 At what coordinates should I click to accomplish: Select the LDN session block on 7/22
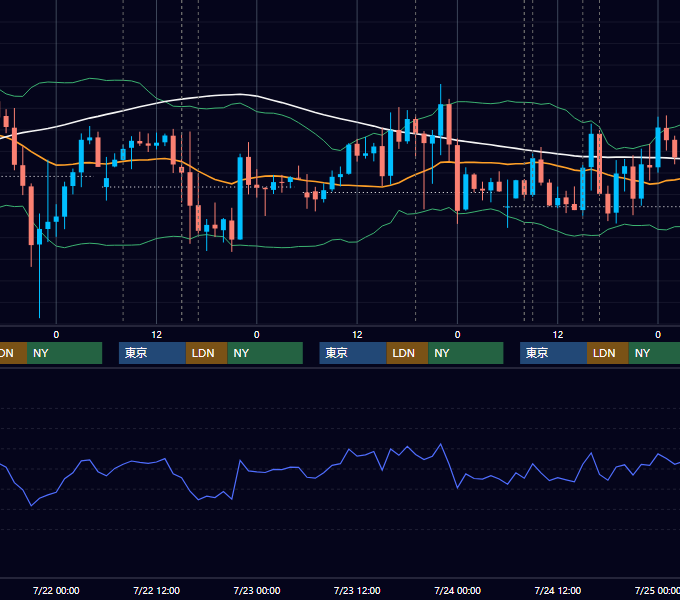tap(206, 353)
